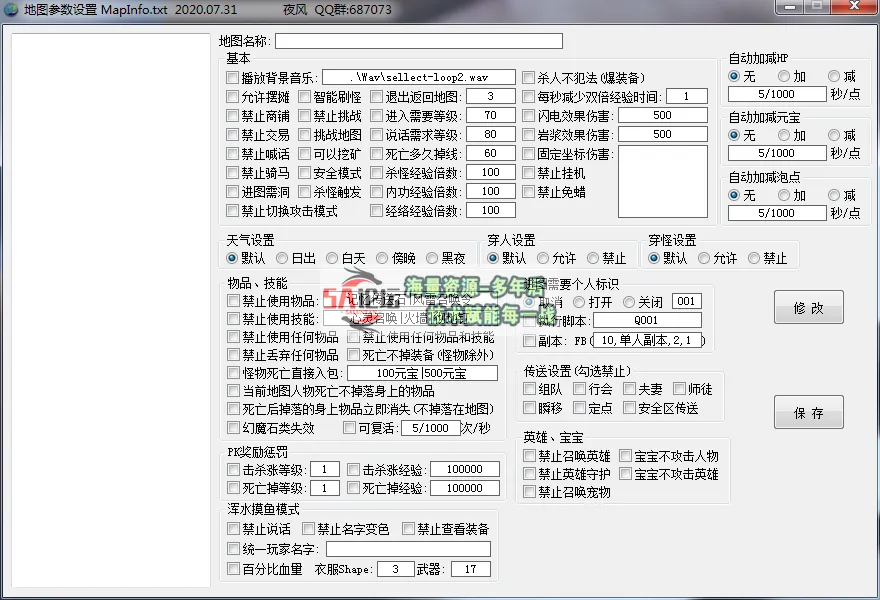This screenshot has width=880, height=600.
Task: Check 杀人不犯法(爆装备) option
Action: tap(528, 77)
